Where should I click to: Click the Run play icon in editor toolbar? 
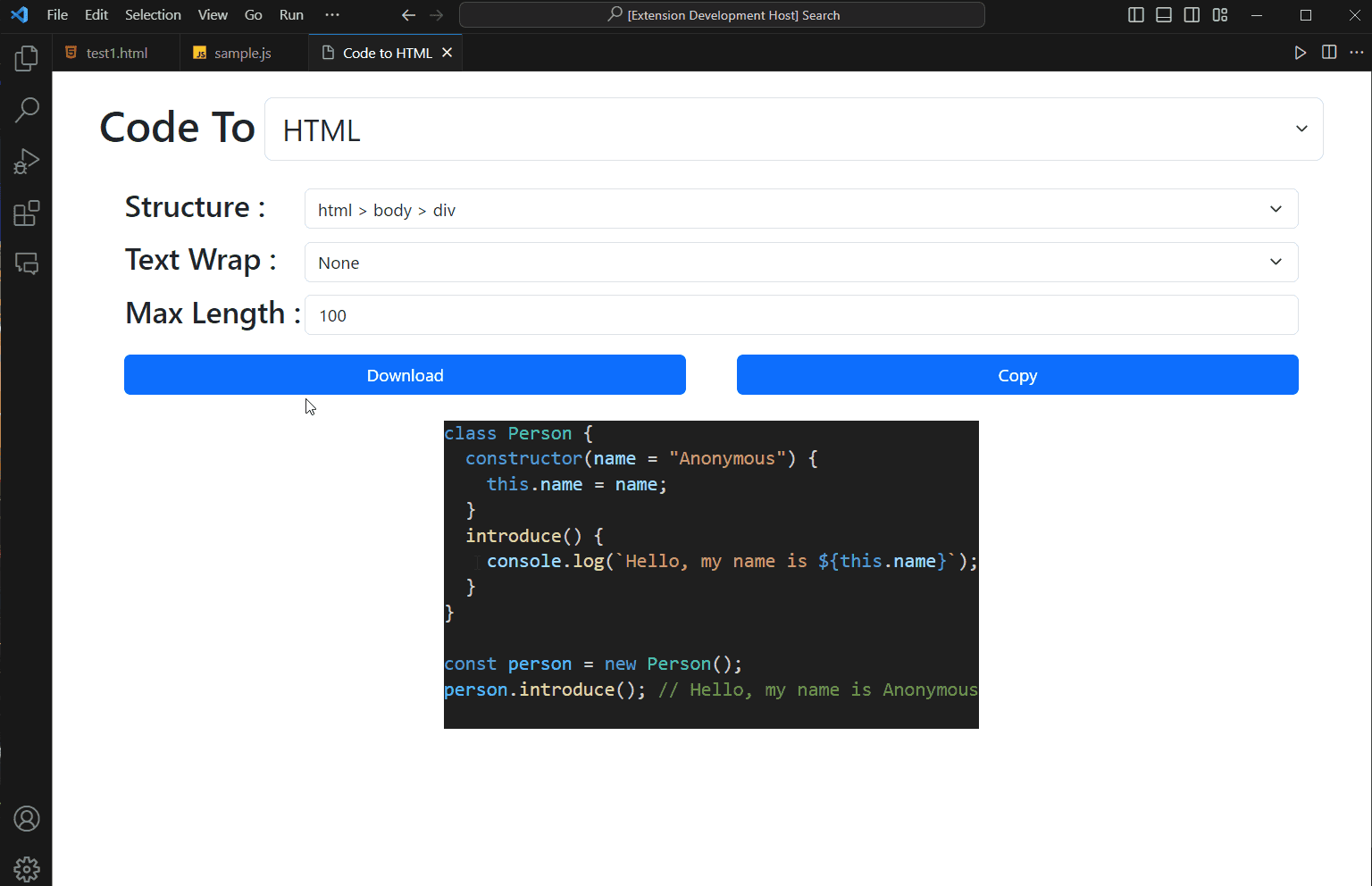(x=1301, y=53)
